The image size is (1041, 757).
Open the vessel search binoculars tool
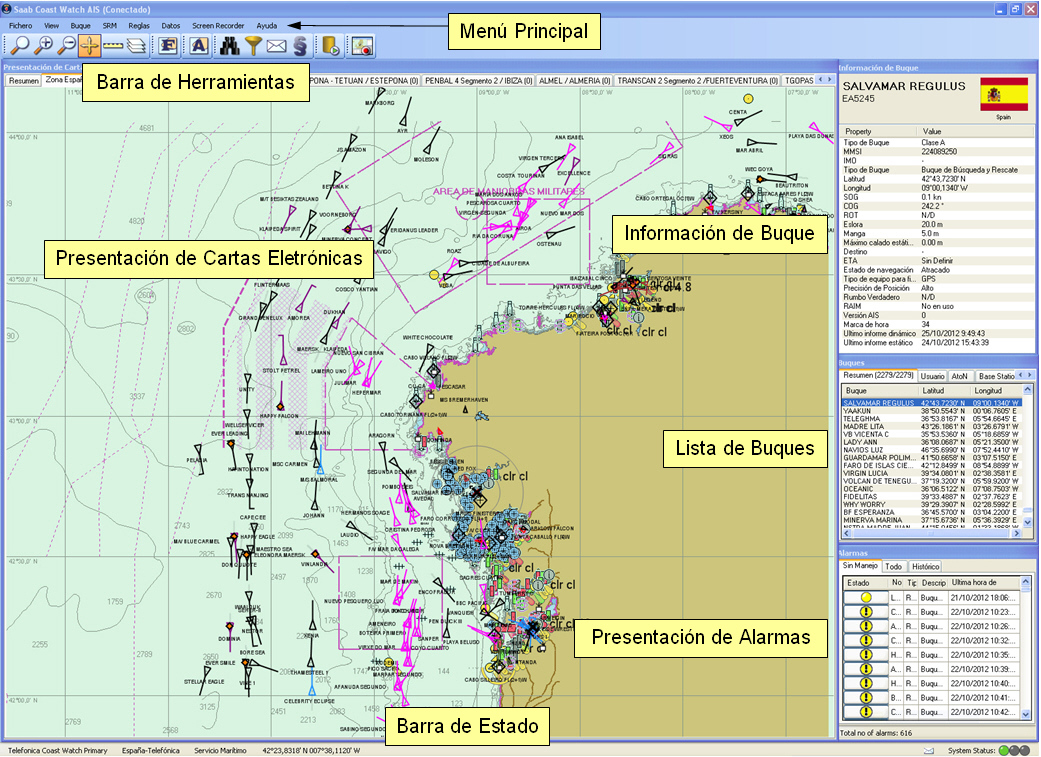(228, 44)
